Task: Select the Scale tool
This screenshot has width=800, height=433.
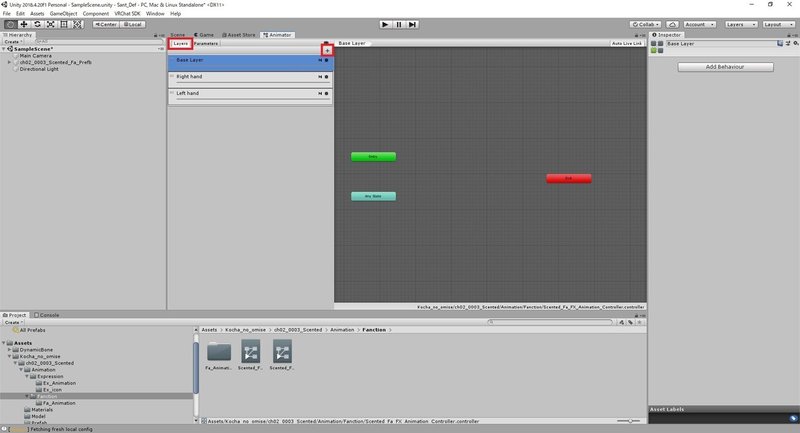Action: (51, 24)
